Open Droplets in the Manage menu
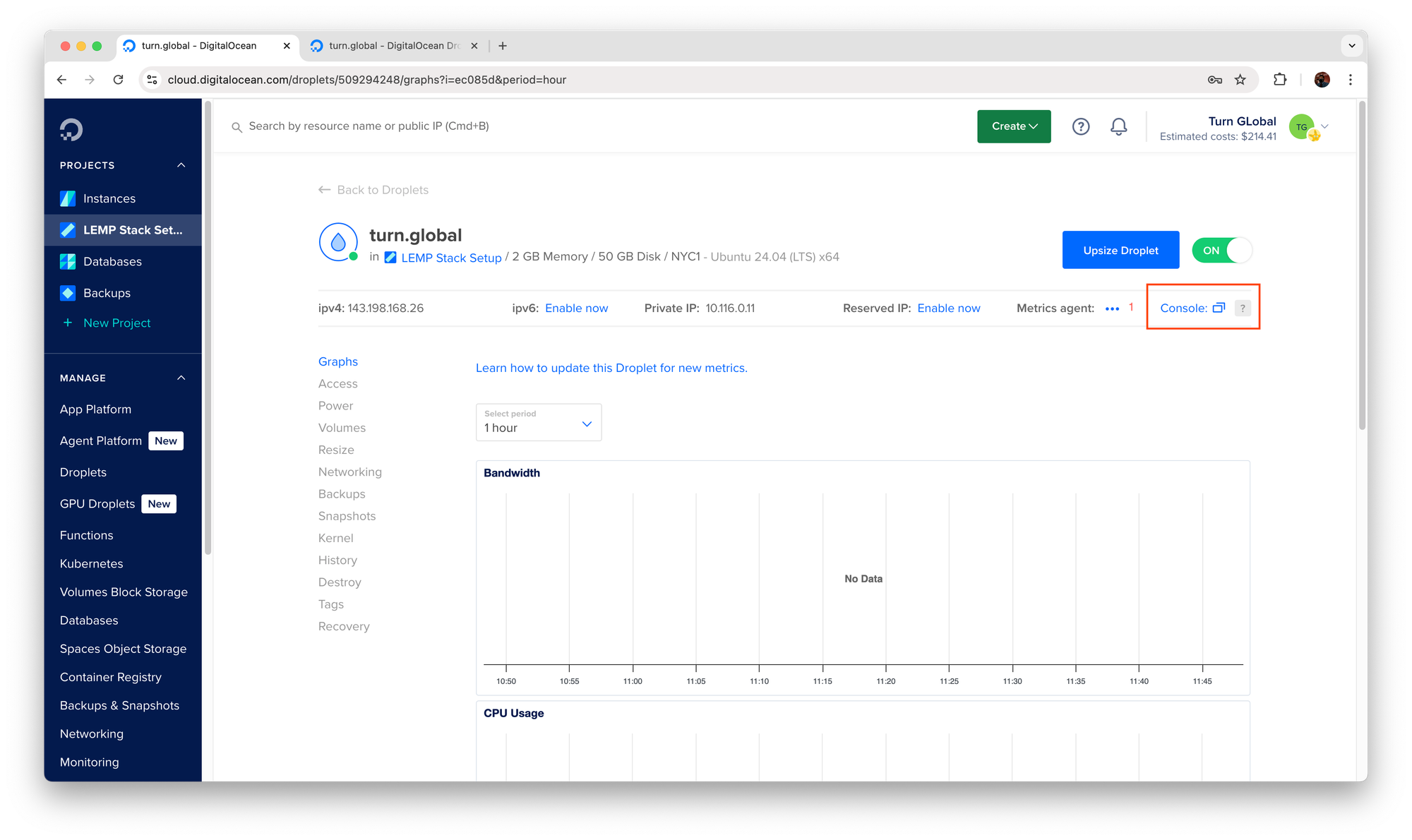Image resolution: width=1412 pixels, height=840 pixels. tap(83, 472)
